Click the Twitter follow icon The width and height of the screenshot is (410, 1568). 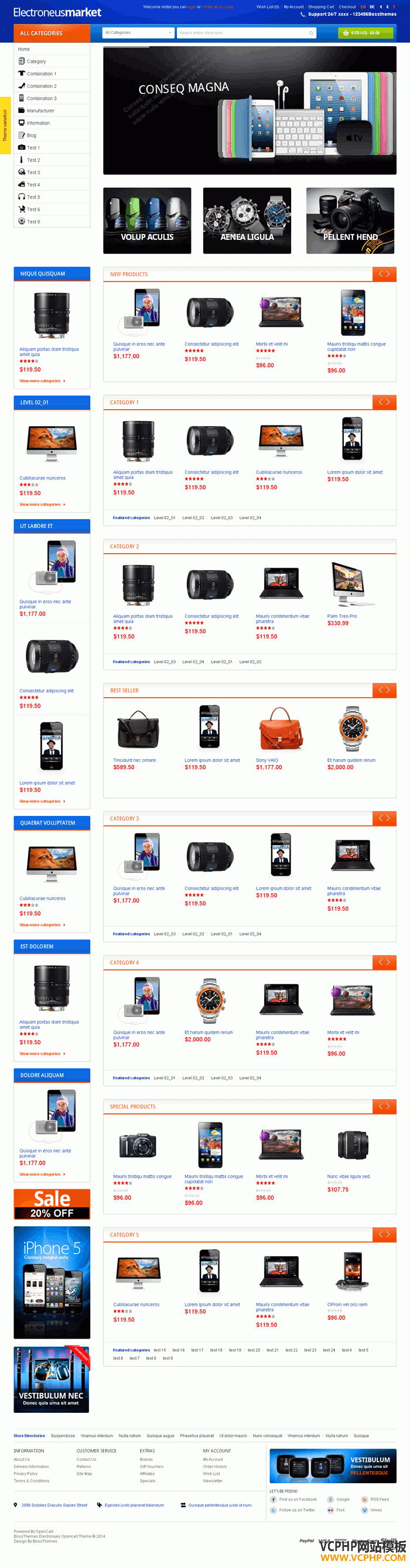tap(274, 1509)
